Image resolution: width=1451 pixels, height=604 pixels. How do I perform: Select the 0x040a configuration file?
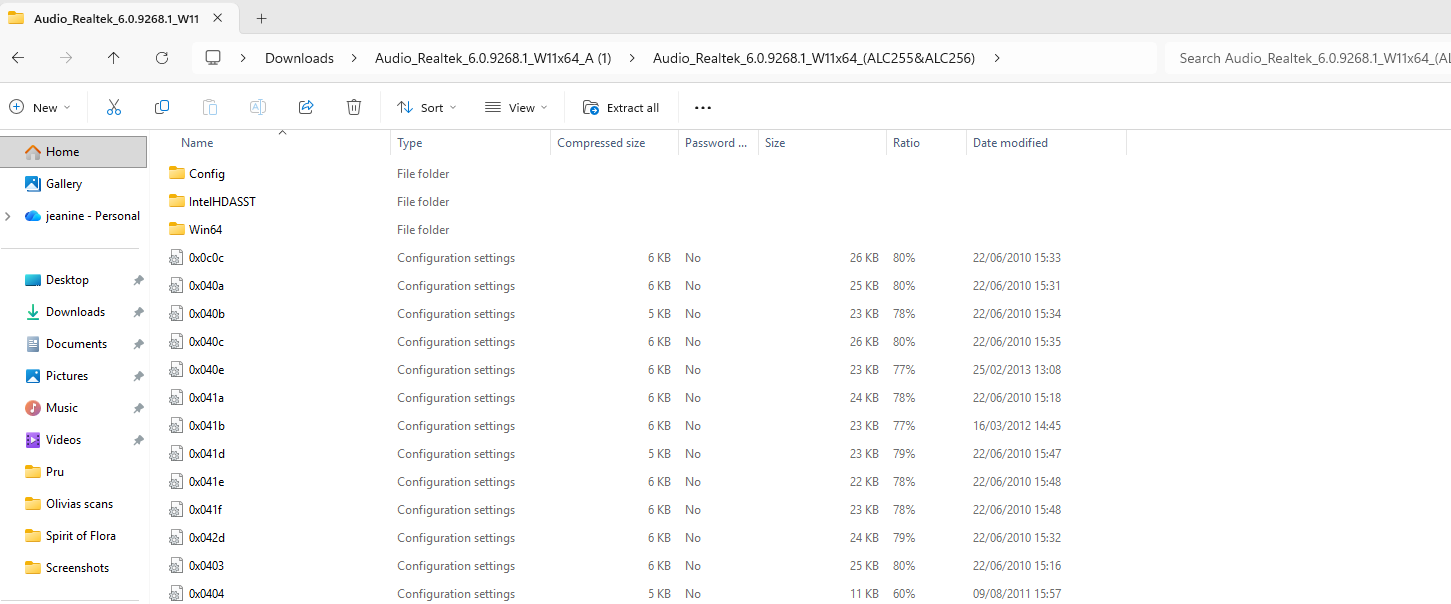(206, 286)
